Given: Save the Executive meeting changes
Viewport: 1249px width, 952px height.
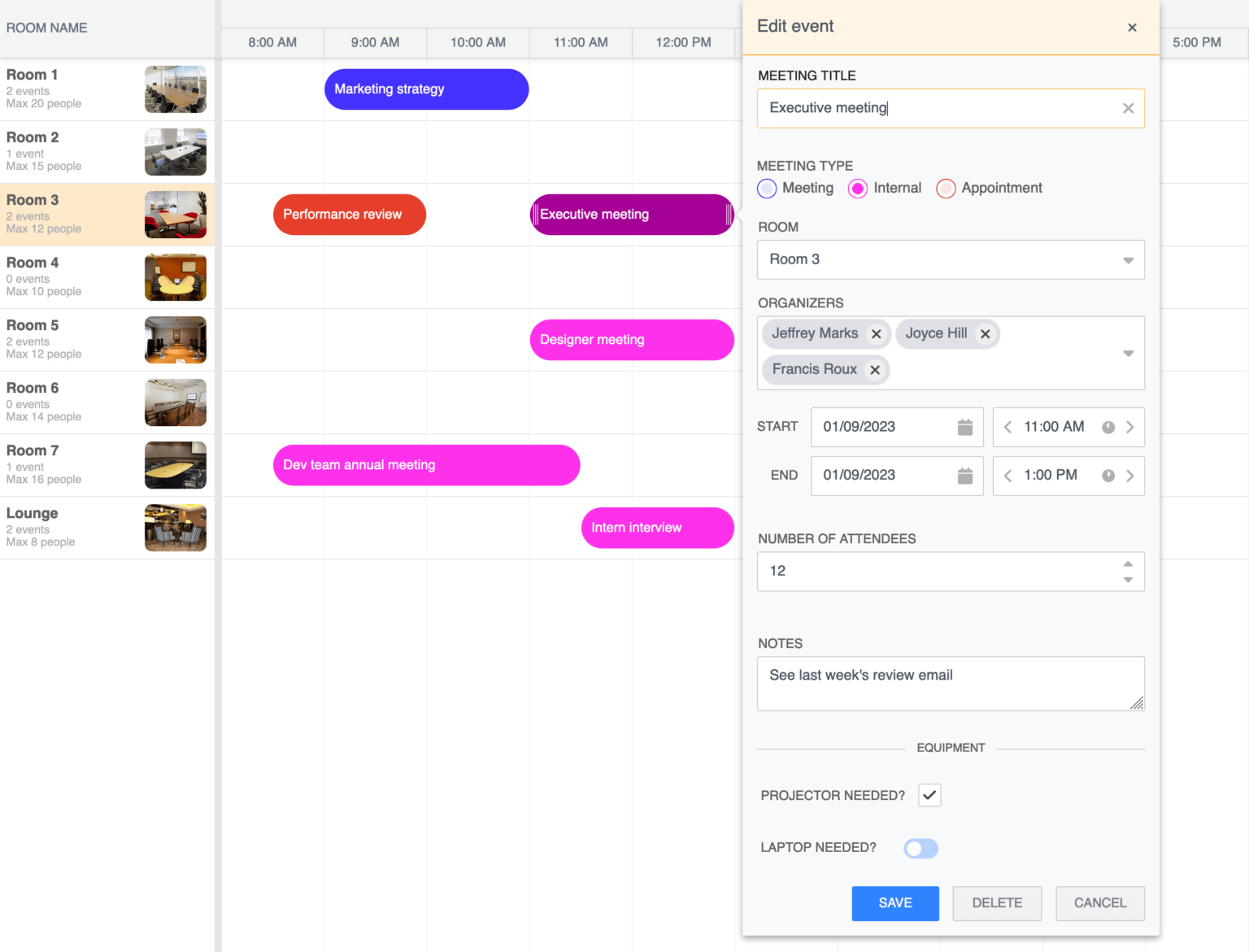Looking at the screenshot, I should 894,903.
